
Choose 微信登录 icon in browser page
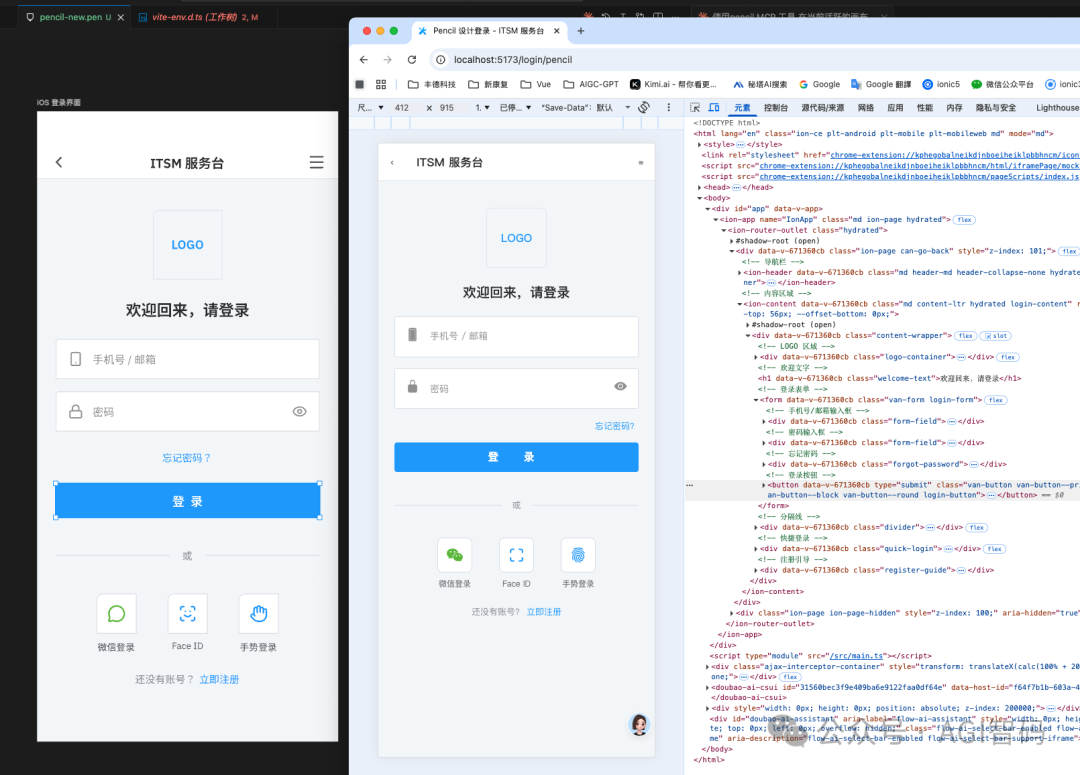(x=455, y=555)
